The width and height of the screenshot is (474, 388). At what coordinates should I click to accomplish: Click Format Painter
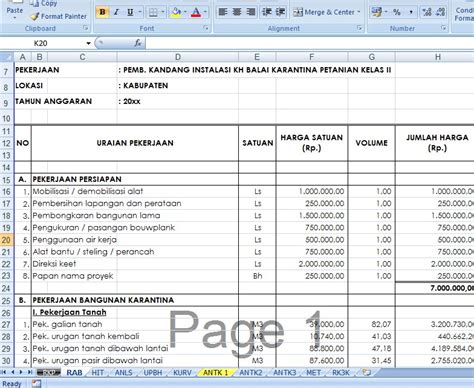coord(59,16)
